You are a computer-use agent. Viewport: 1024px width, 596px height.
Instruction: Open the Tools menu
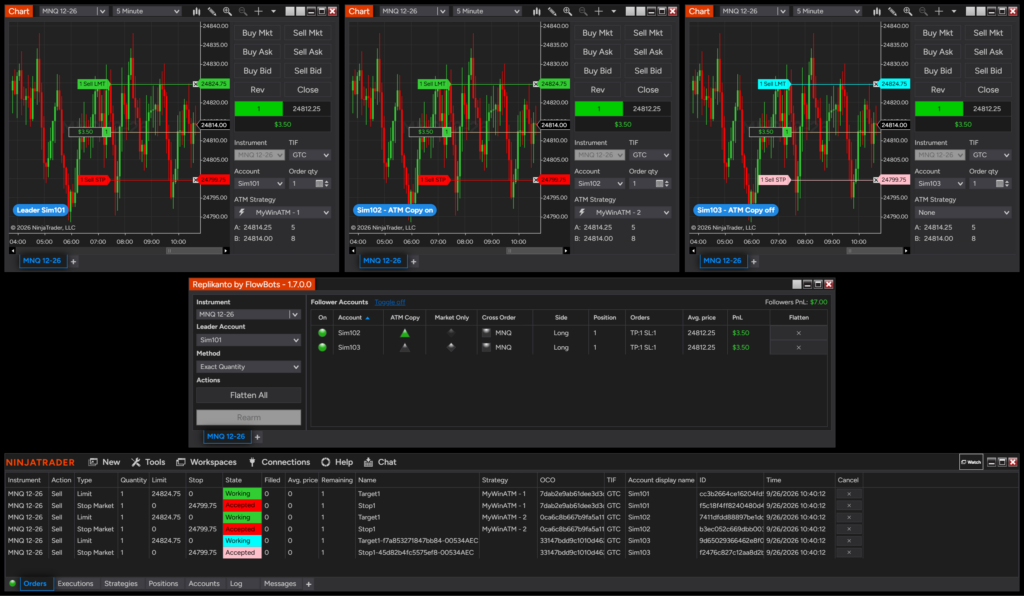point(148,462)
